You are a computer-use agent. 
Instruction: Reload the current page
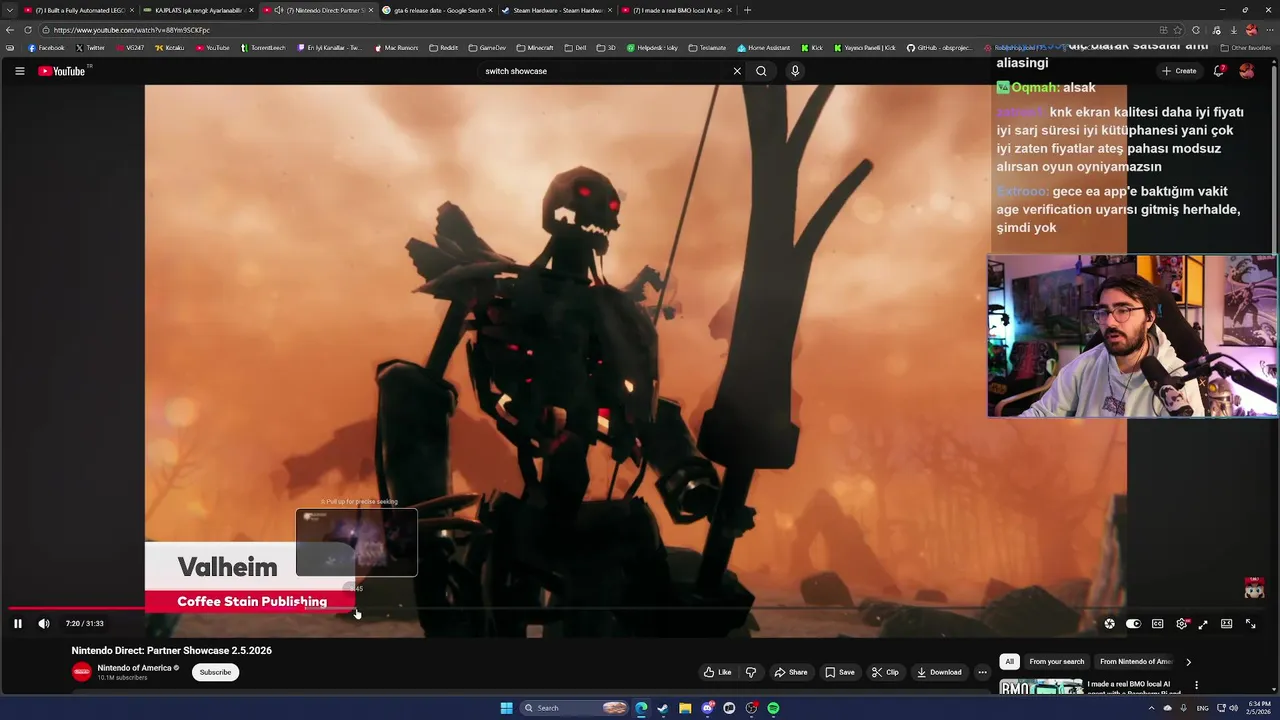pos(28,30)
